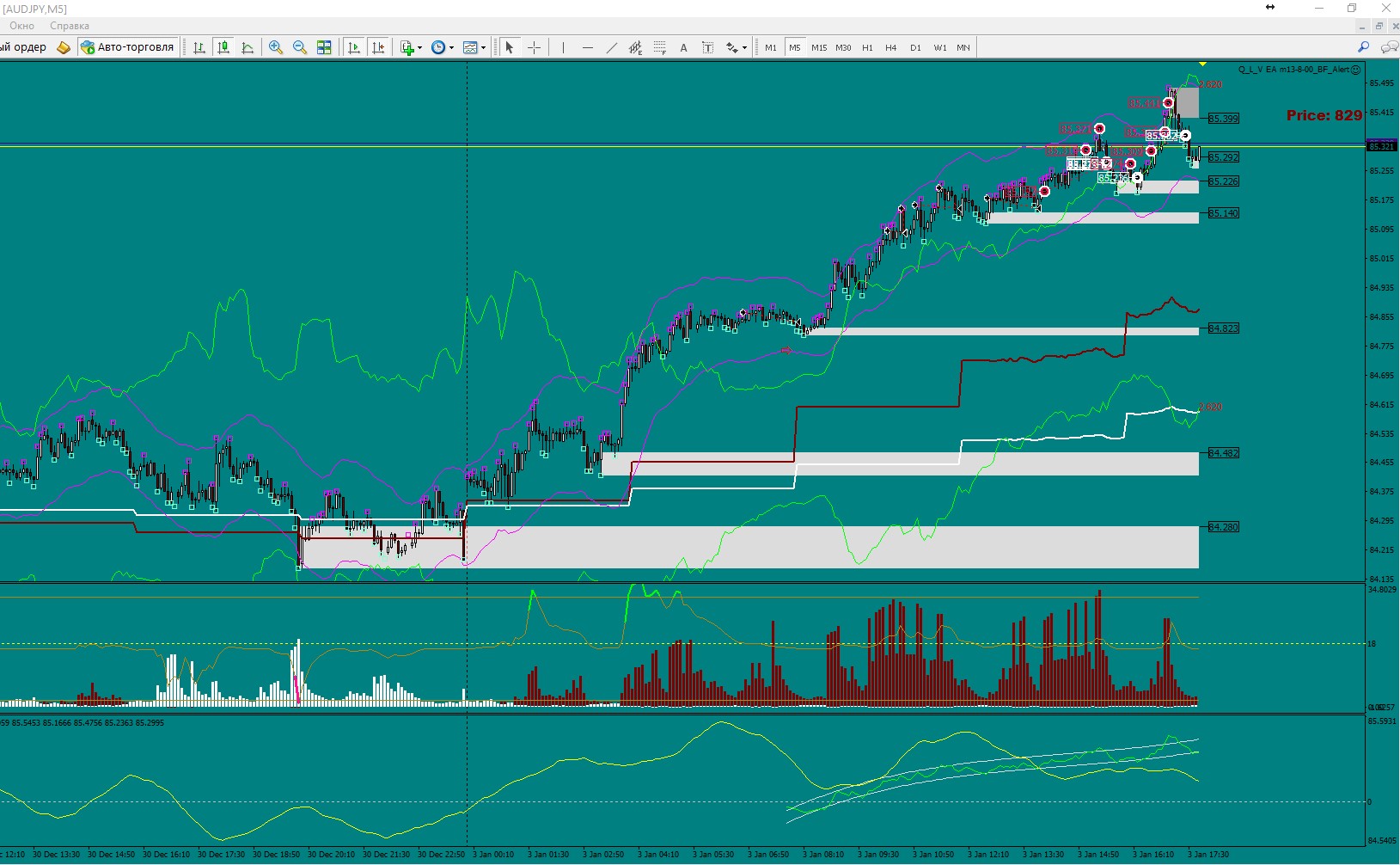Click the yellow chart shift triangle marker
The height and width of the screenshot is (865, 1400).
[x=1202, y=64]
